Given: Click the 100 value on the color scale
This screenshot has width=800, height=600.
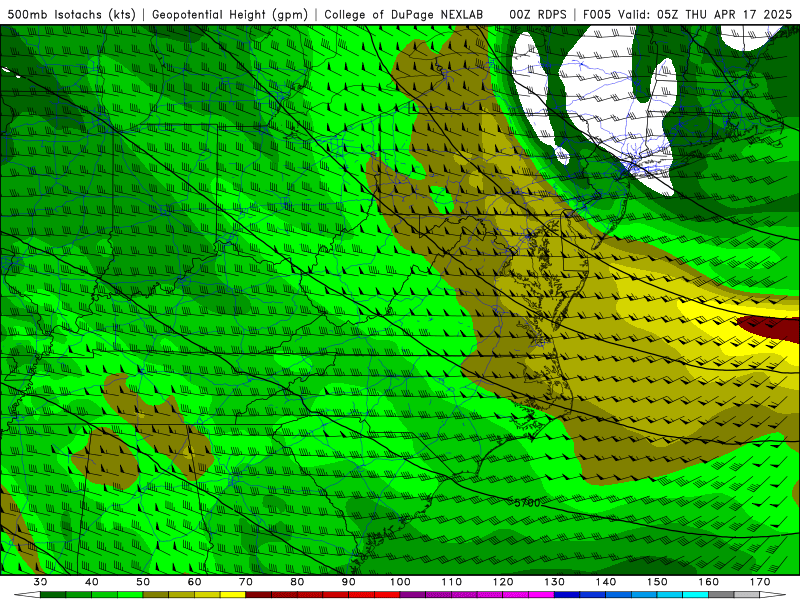Looking at the screenshot, I should pos(400,582).
